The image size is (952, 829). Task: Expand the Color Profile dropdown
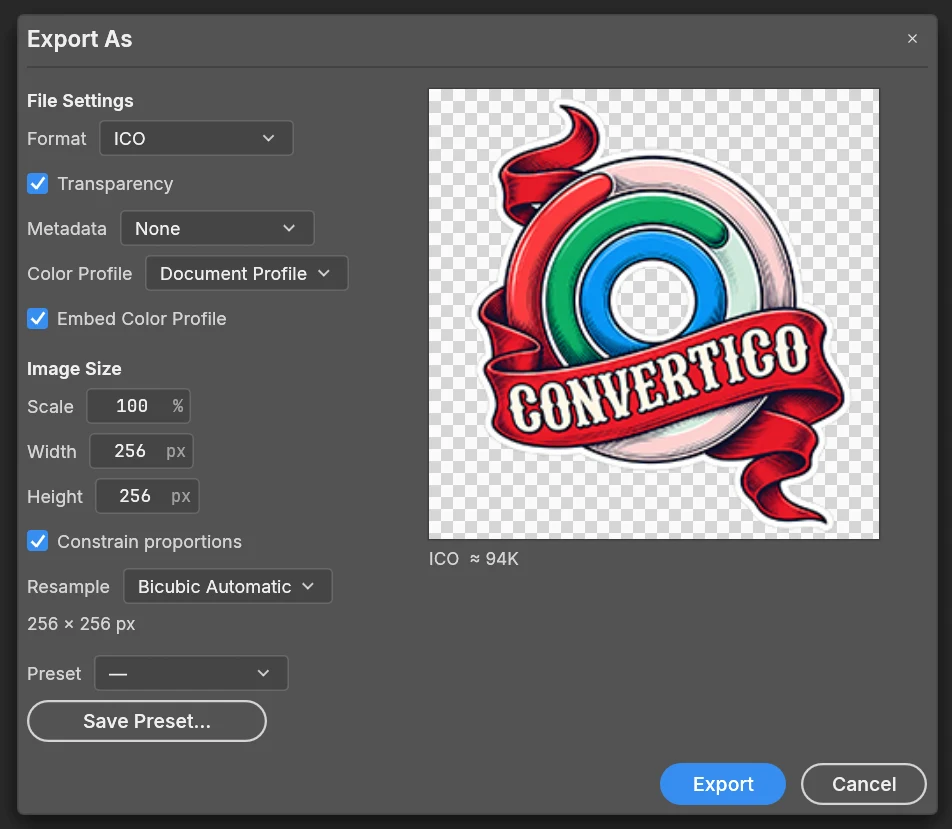(246, 273)
